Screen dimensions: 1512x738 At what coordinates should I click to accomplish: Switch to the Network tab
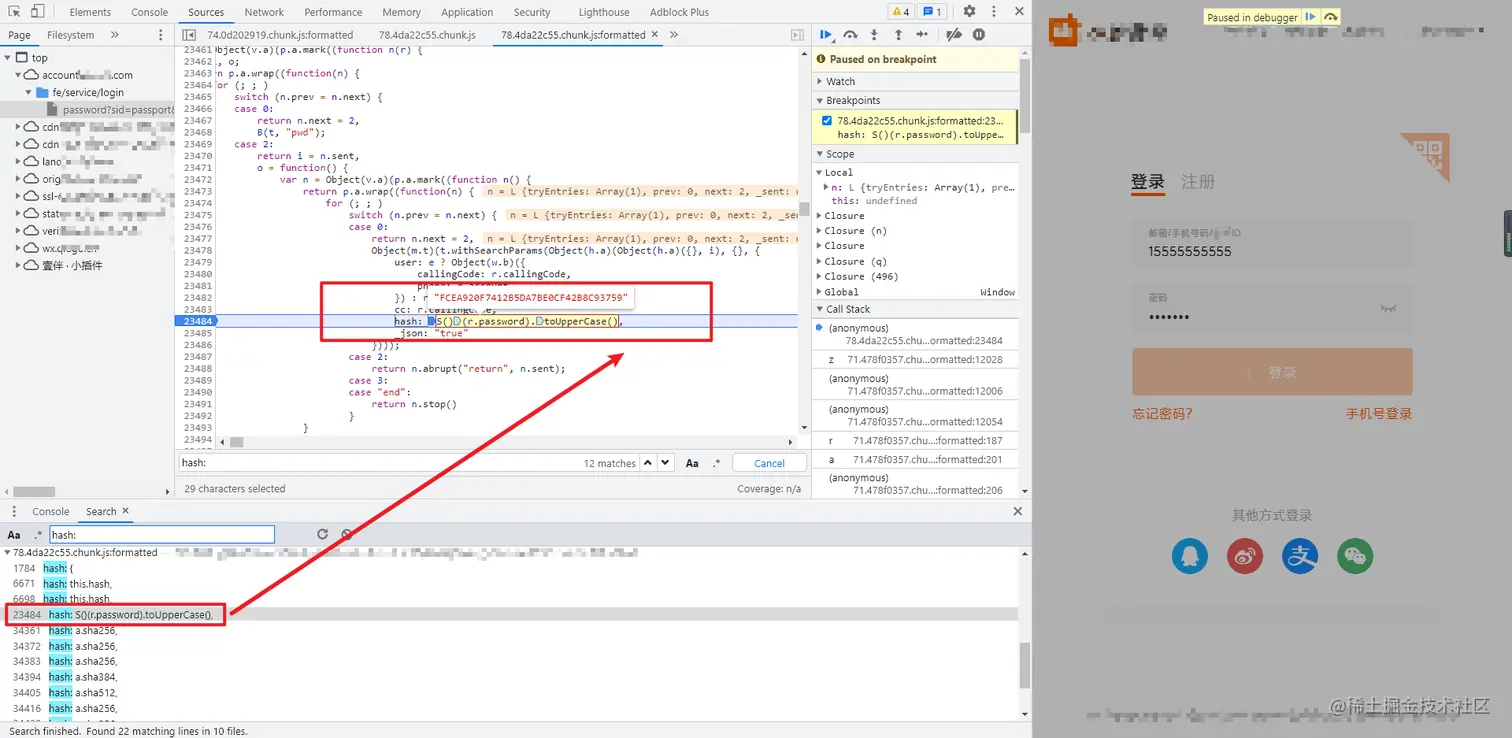(x=264, y=12)
